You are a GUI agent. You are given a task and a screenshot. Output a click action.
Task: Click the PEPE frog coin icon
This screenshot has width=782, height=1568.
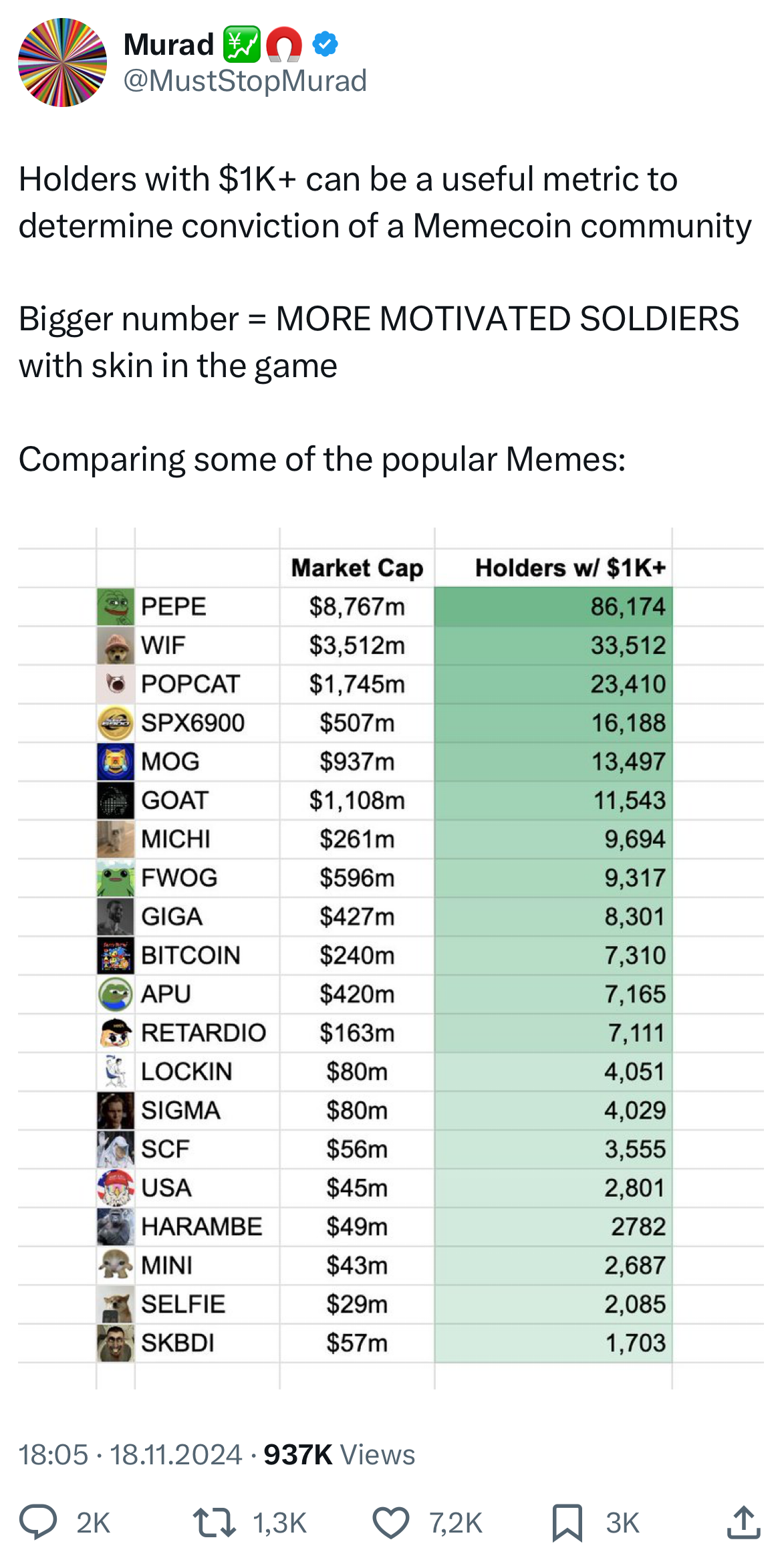[116, 606]
